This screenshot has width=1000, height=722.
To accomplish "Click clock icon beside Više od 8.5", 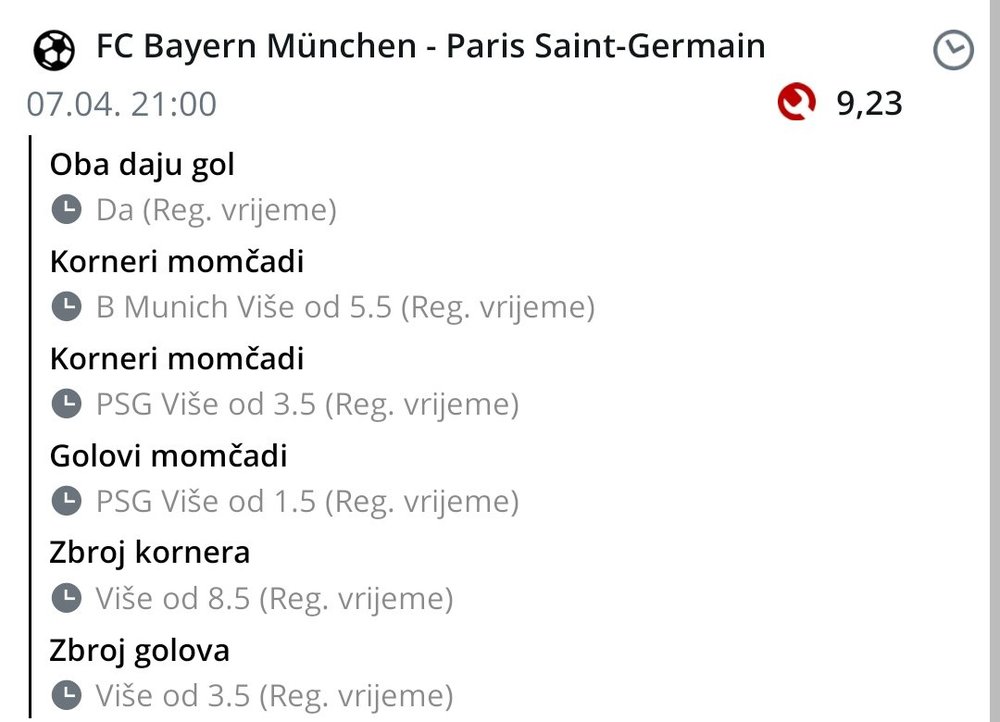I will (66, 599).
